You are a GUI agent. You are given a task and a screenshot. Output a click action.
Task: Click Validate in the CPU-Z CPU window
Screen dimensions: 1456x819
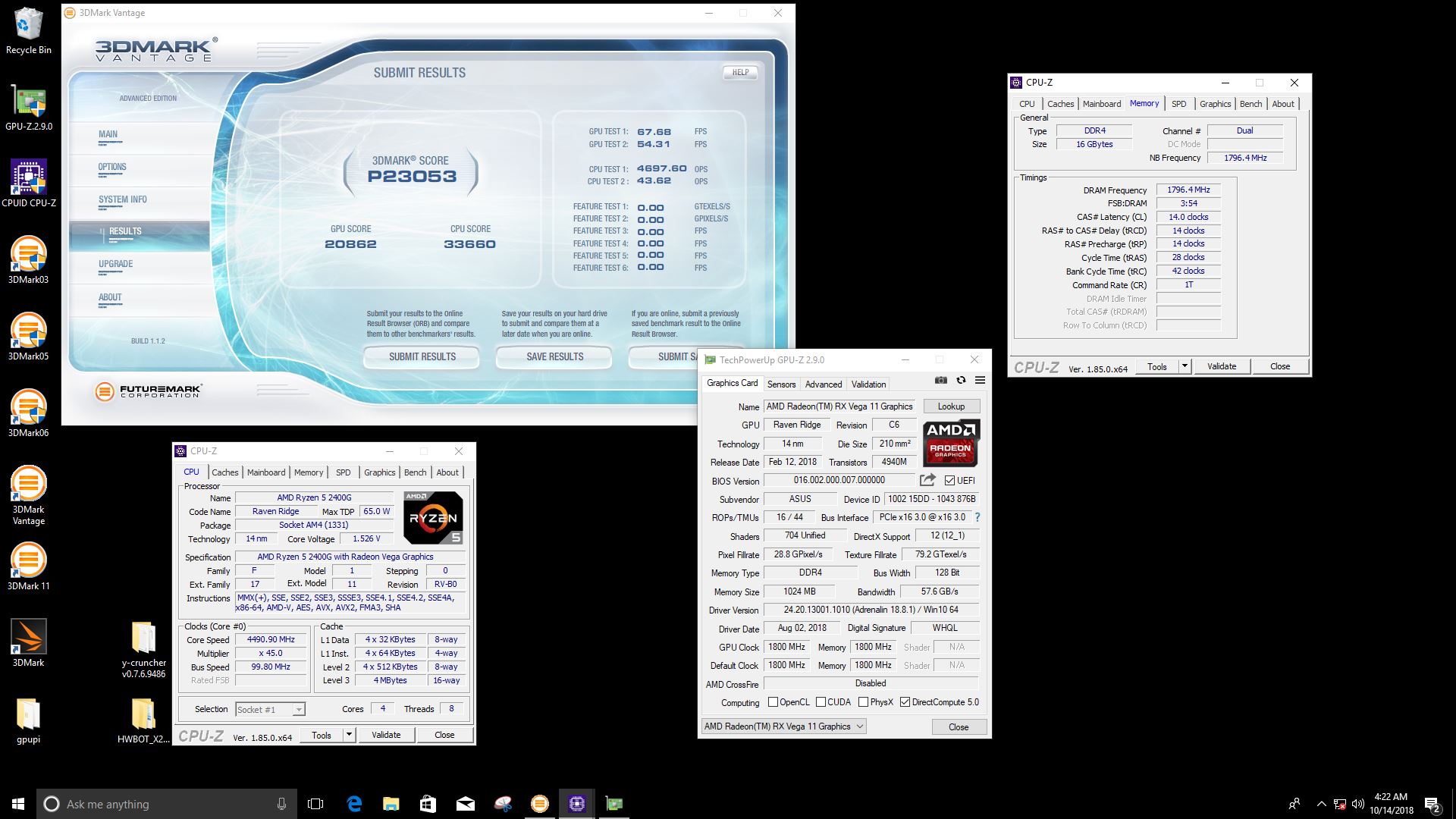[386, 735]
